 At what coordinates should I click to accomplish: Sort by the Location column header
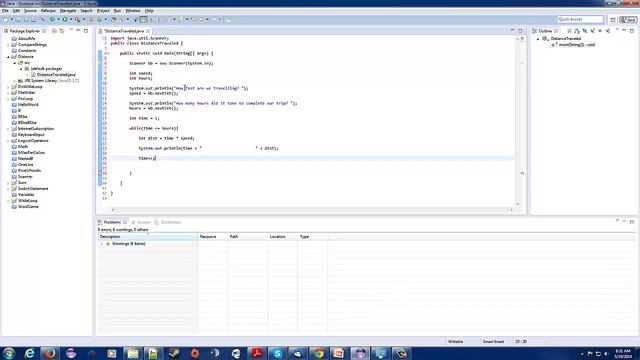282,237
